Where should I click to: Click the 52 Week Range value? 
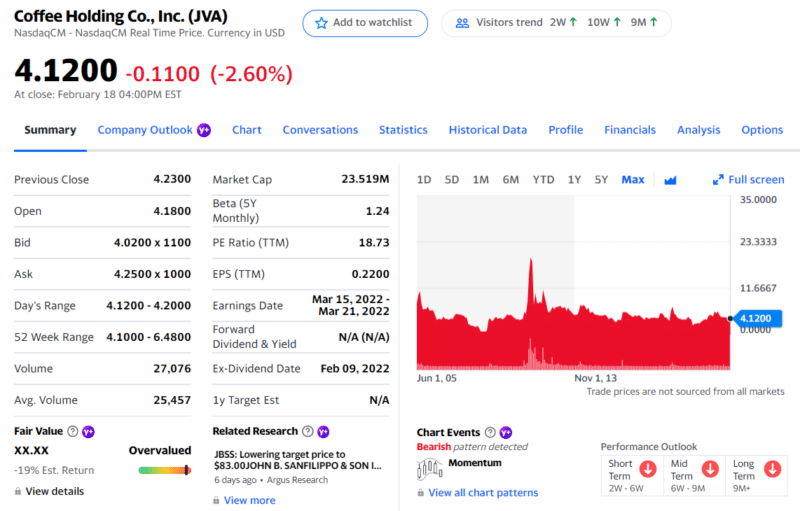[148, 337]
